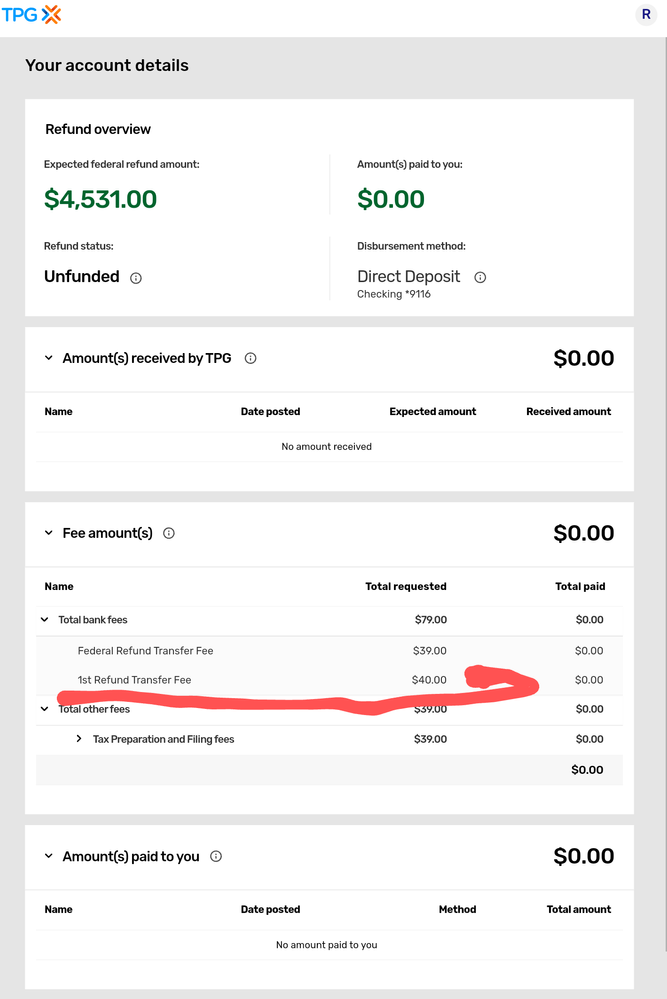
Task: Click the Method column header
Action: 457,909
